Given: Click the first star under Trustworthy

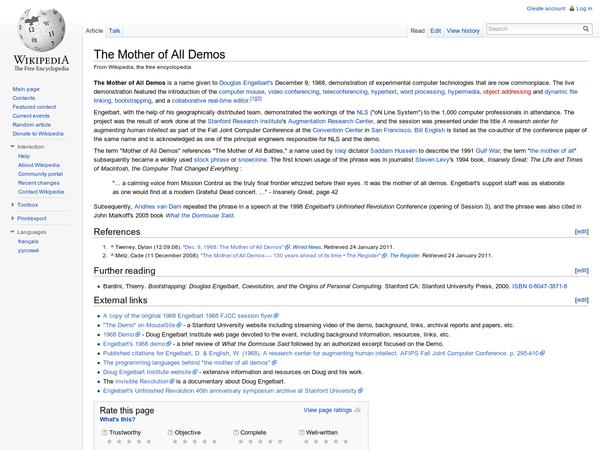Looking at the screenshot, I should click(x=109, y=442).
